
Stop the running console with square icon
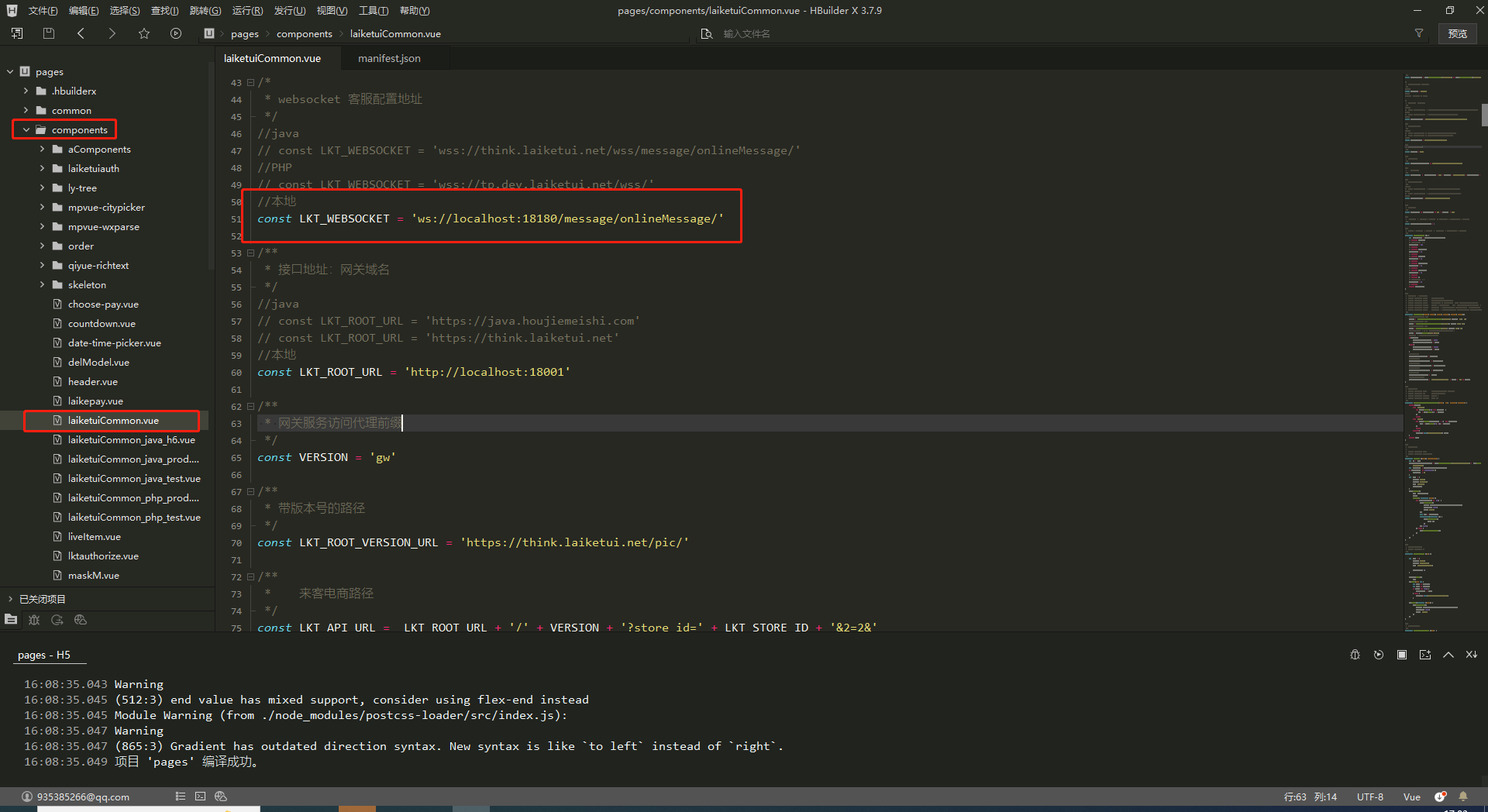(1401, 655)
